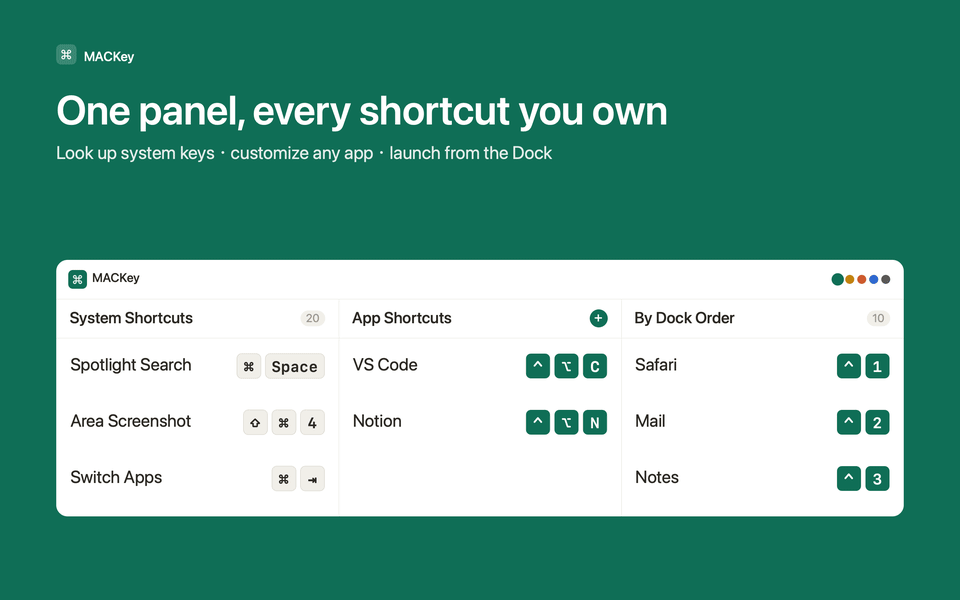Click the N key of Notion shortcut

pos(594,422)
